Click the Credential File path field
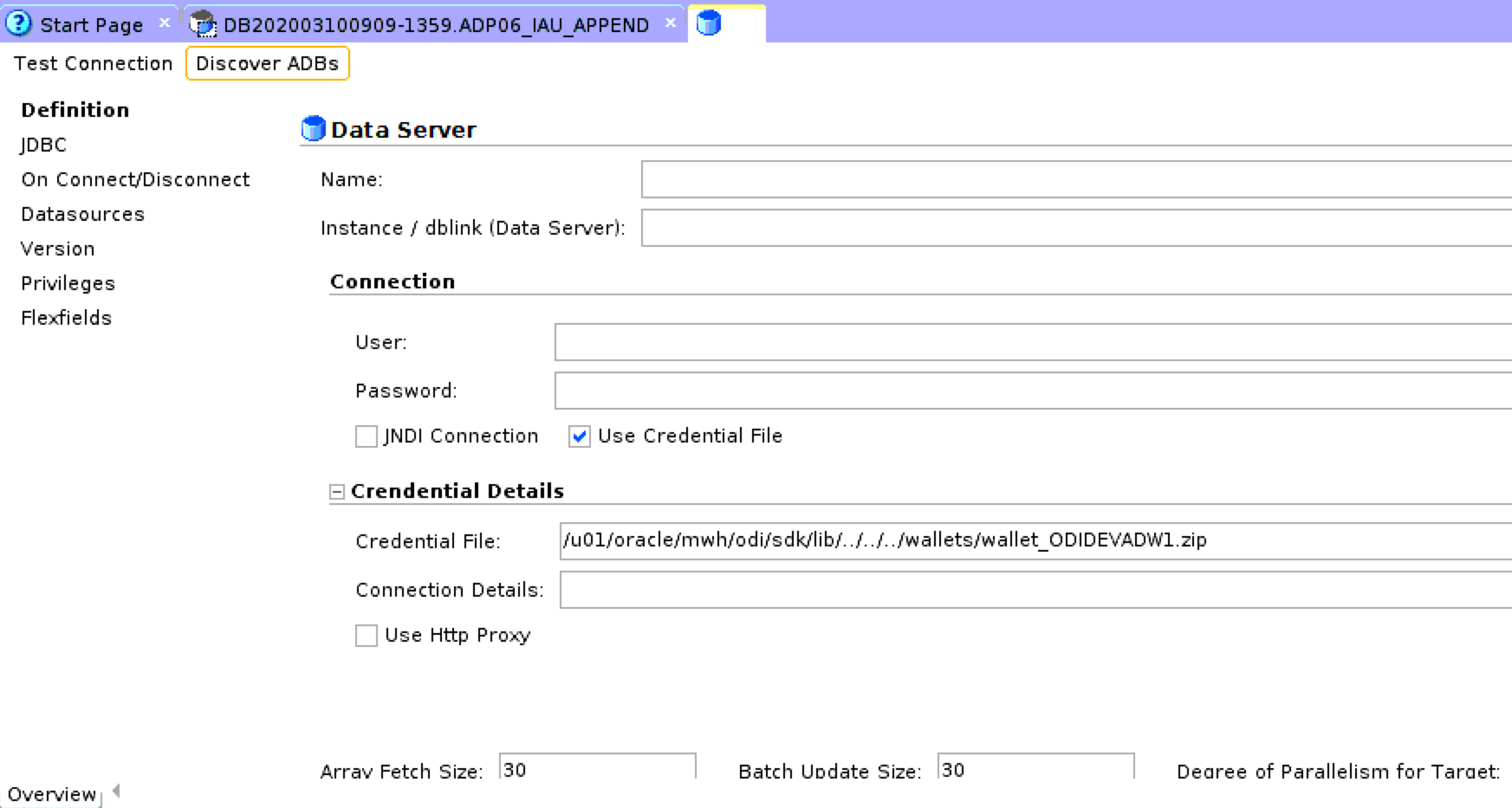 (1035, 541)
